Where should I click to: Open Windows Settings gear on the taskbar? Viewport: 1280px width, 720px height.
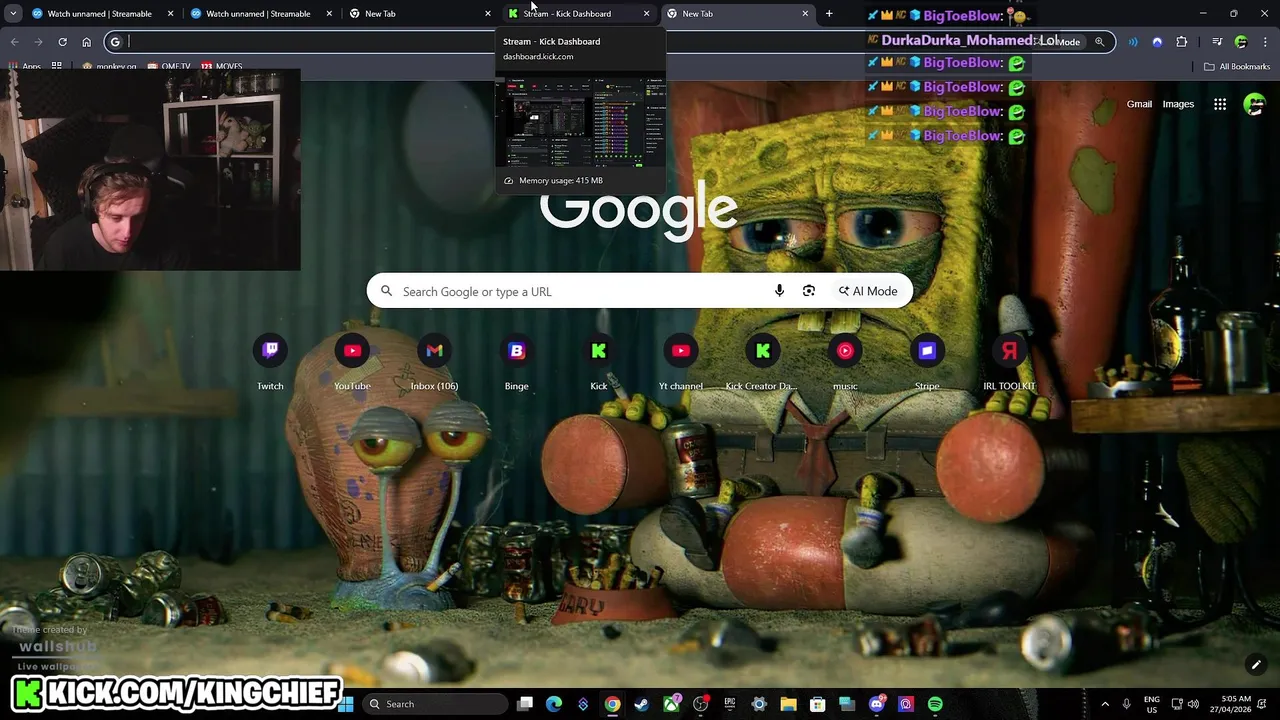759,704
